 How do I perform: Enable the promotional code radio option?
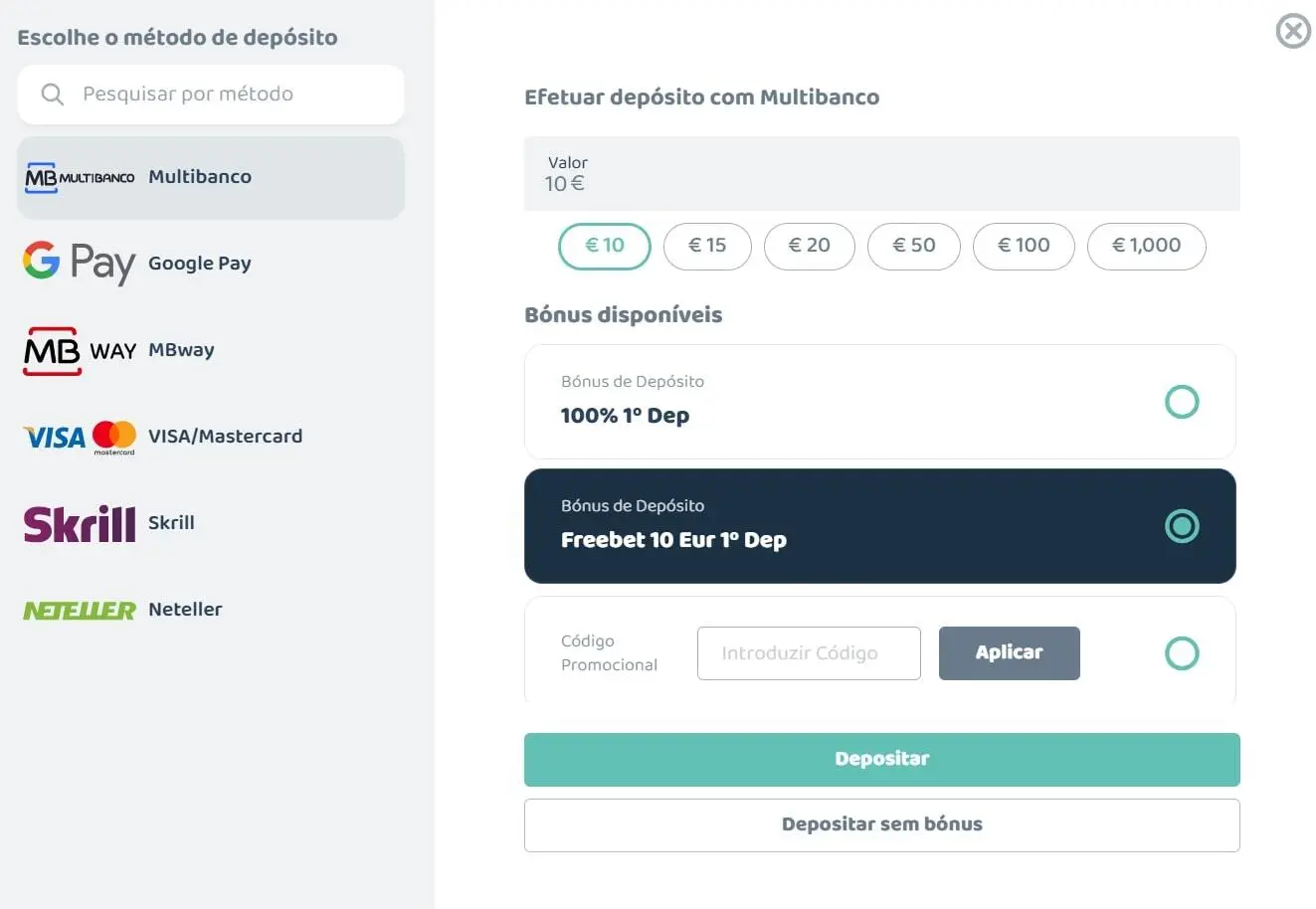pyautogui.click(x=1182, y=653)
